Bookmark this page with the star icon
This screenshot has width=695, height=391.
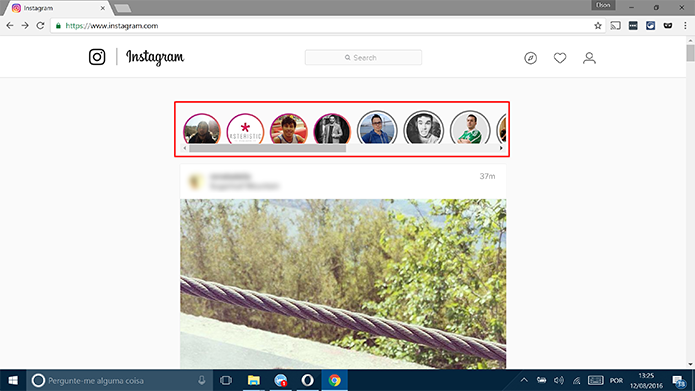click(x=597, y=26)
